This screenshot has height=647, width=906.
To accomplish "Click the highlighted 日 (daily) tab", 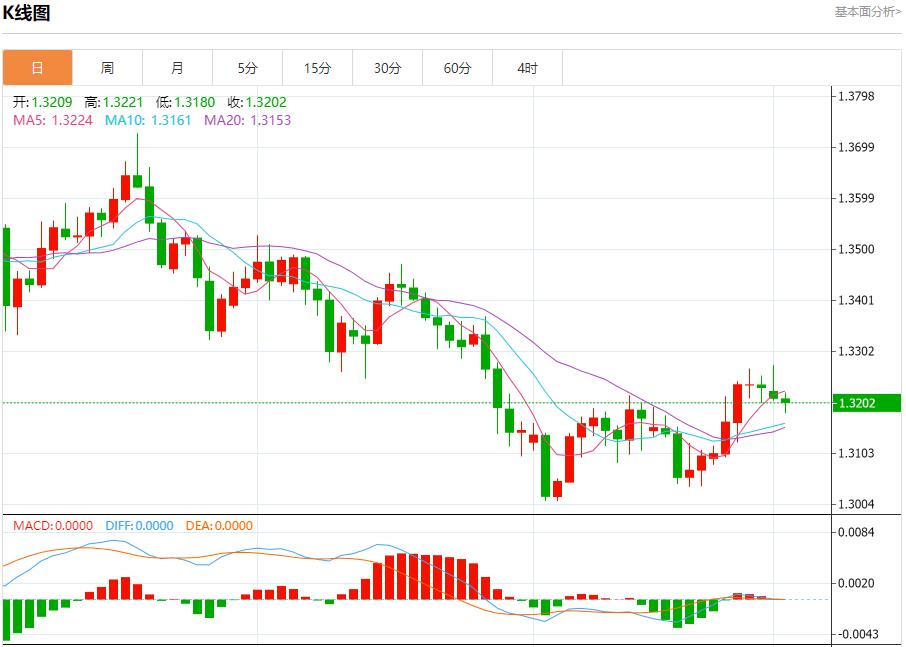I will 38,67.
